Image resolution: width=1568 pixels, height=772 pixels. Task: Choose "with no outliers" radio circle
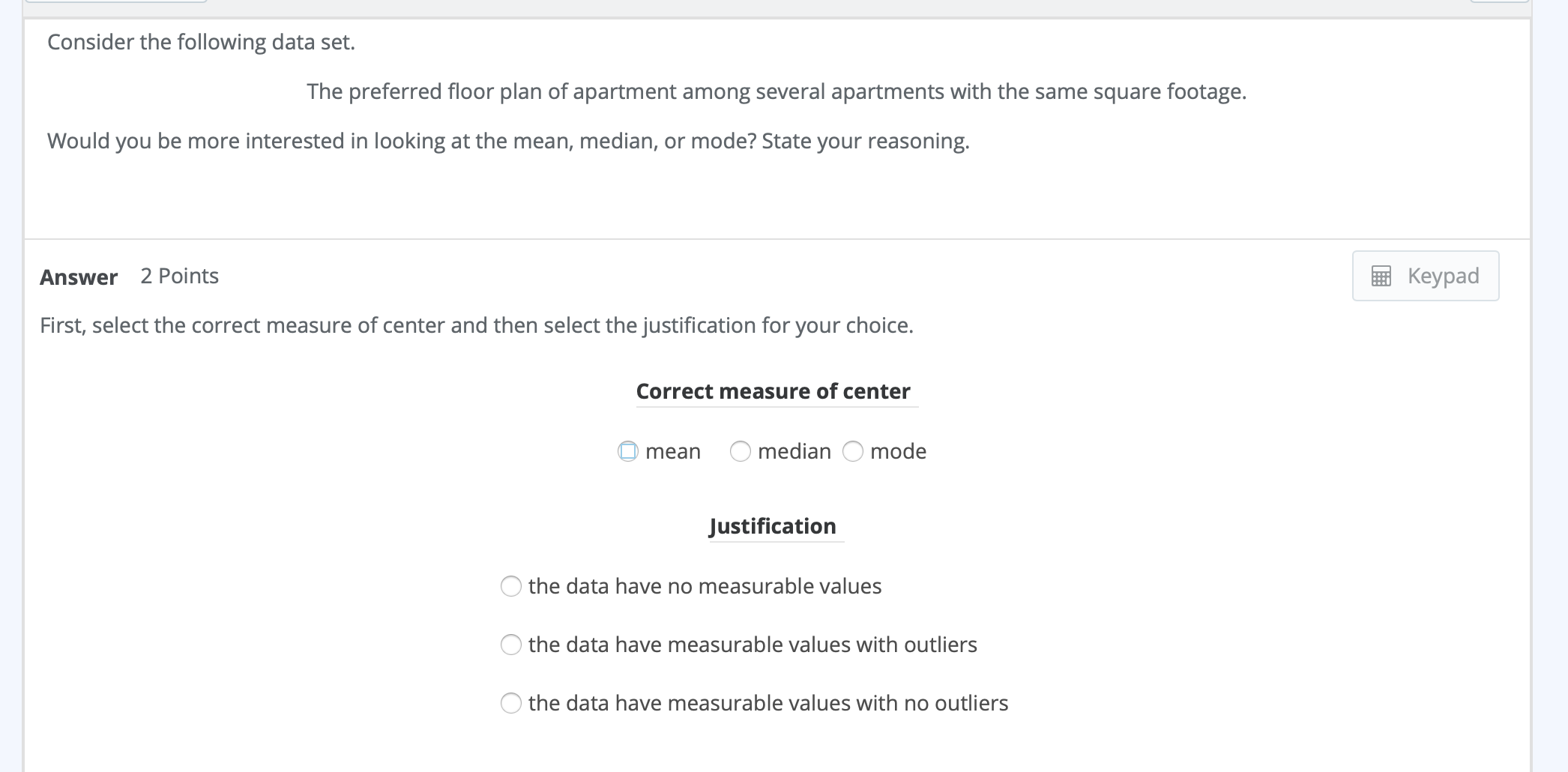(x=511, y=703)
